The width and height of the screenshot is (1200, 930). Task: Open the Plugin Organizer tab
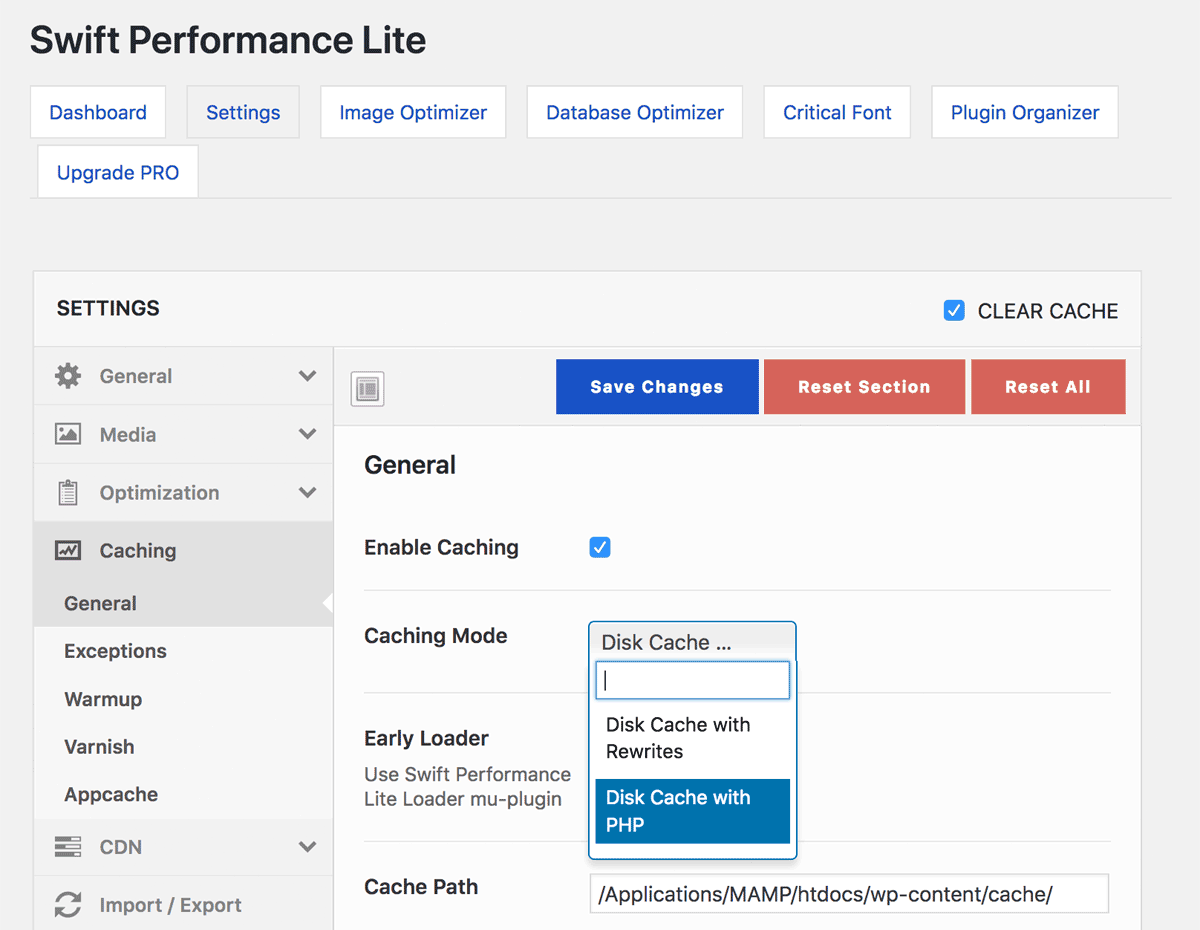[1025, 112]
